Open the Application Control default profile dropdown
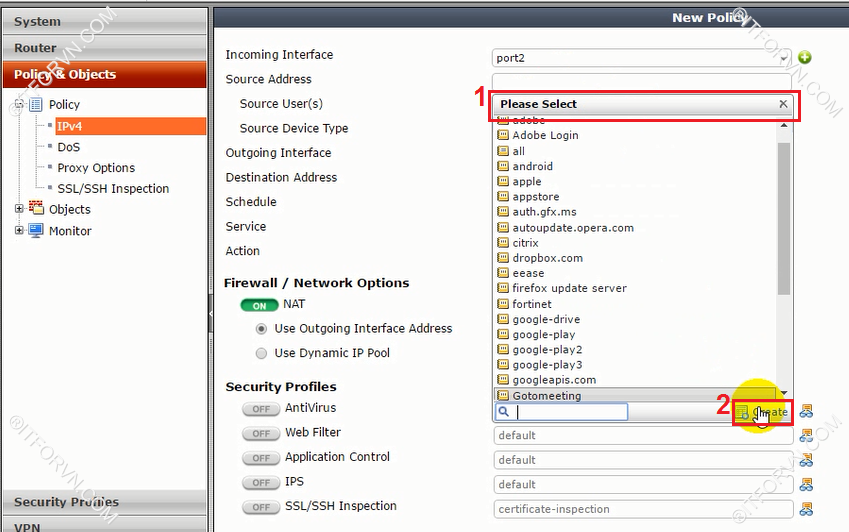 [643, 460]
